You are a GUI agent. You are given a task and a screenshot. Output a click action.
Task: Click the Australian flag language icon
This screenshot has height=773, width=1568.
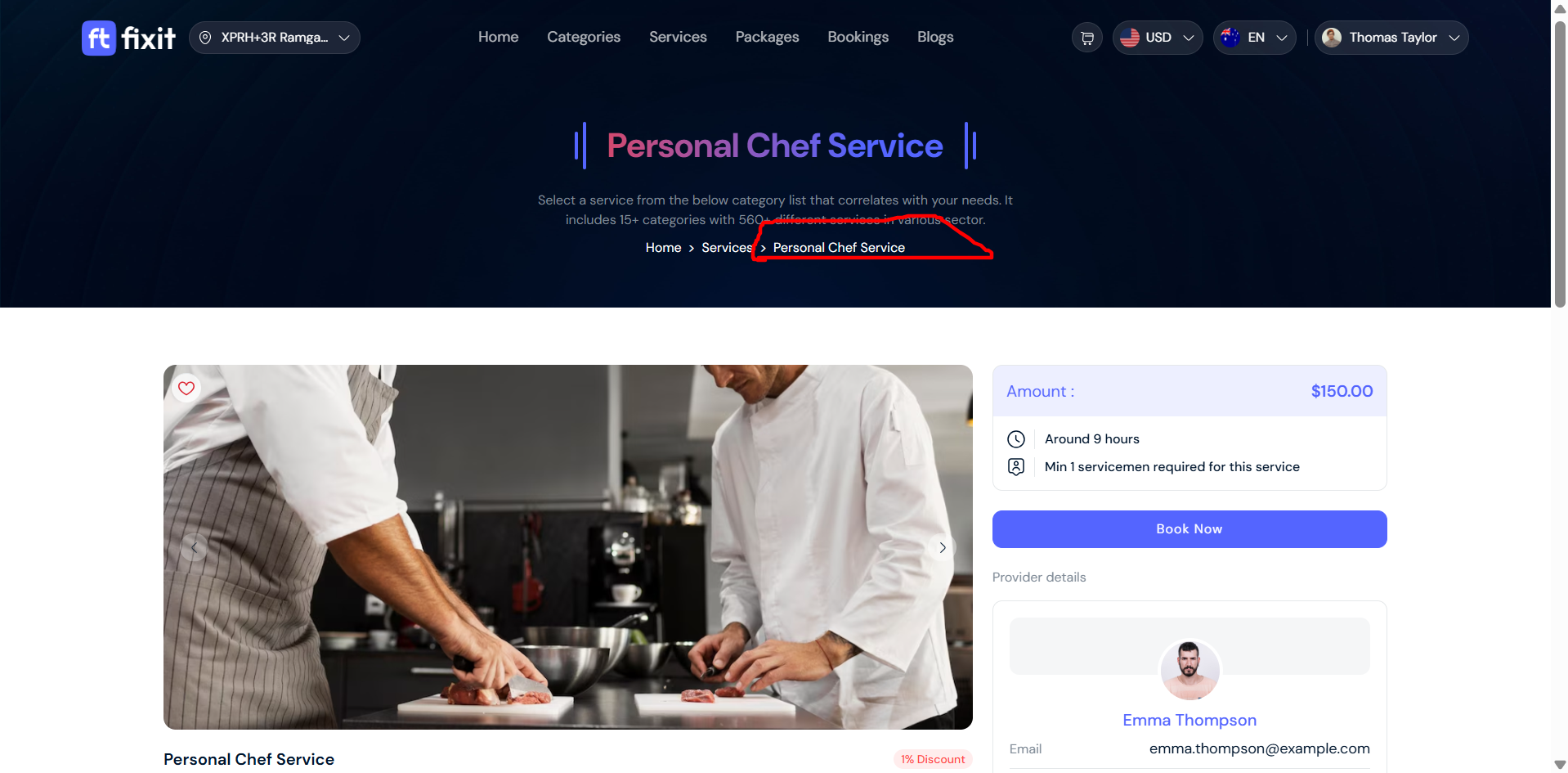point(1230,38)
